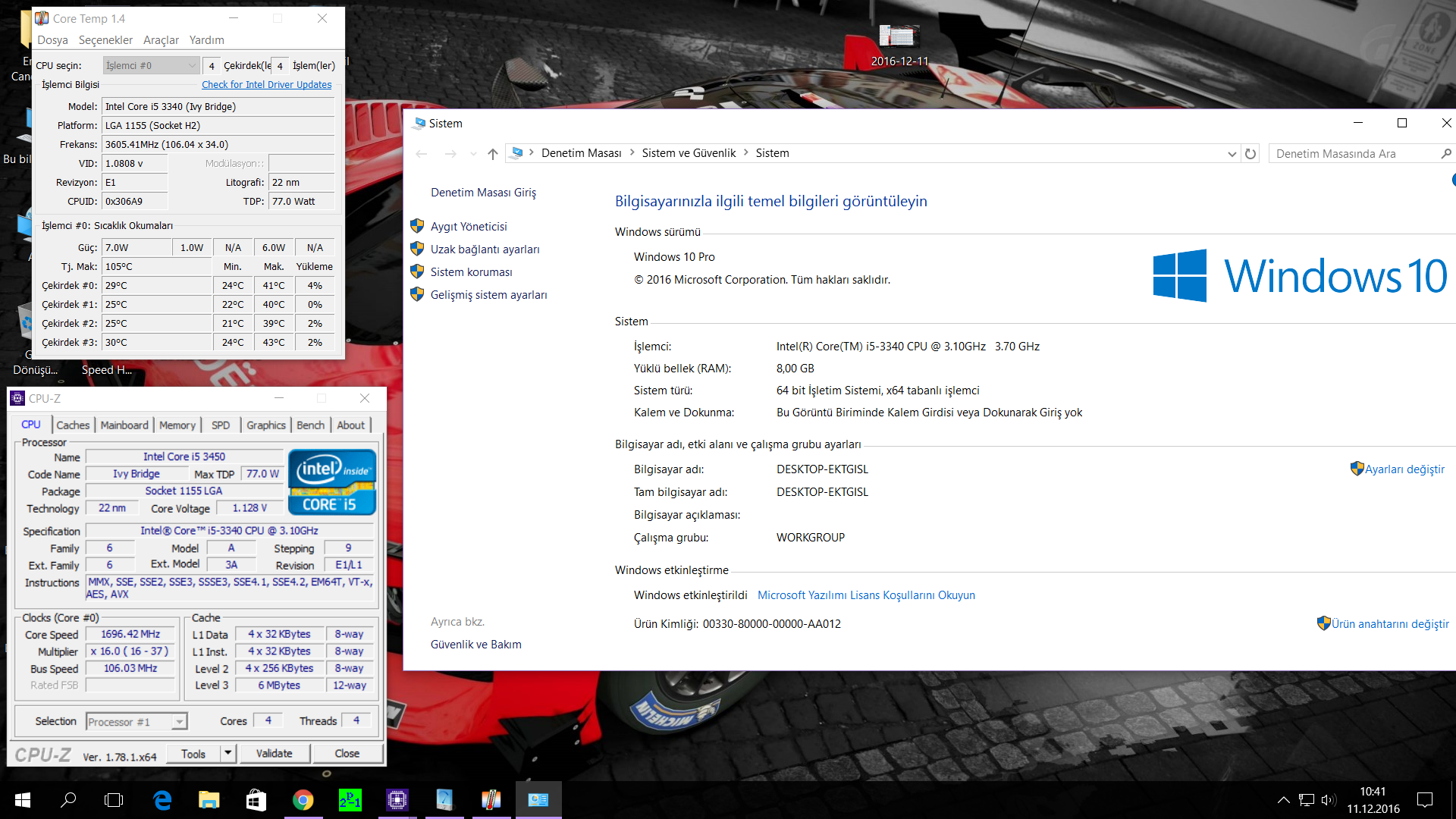Click the search icon in Denetim Masası search
Viewport: 1456px width, 819px height.
tap(1445, 154)
